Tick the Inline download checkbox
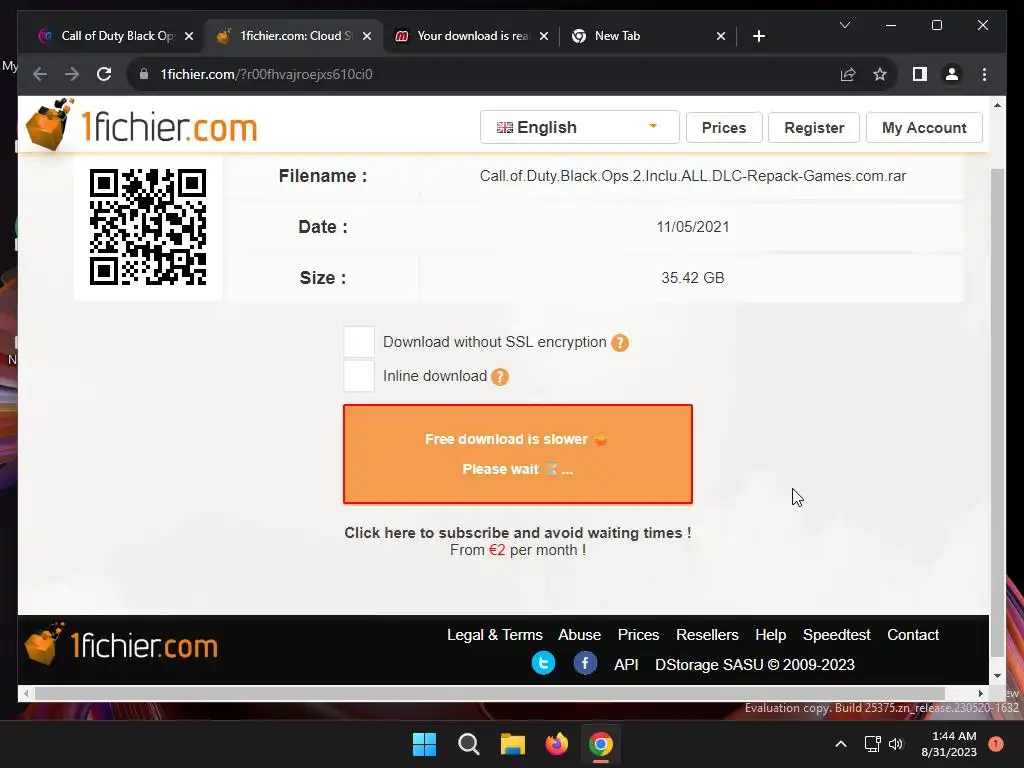This screenshot has height=768, width=1024. click(359, 376)
